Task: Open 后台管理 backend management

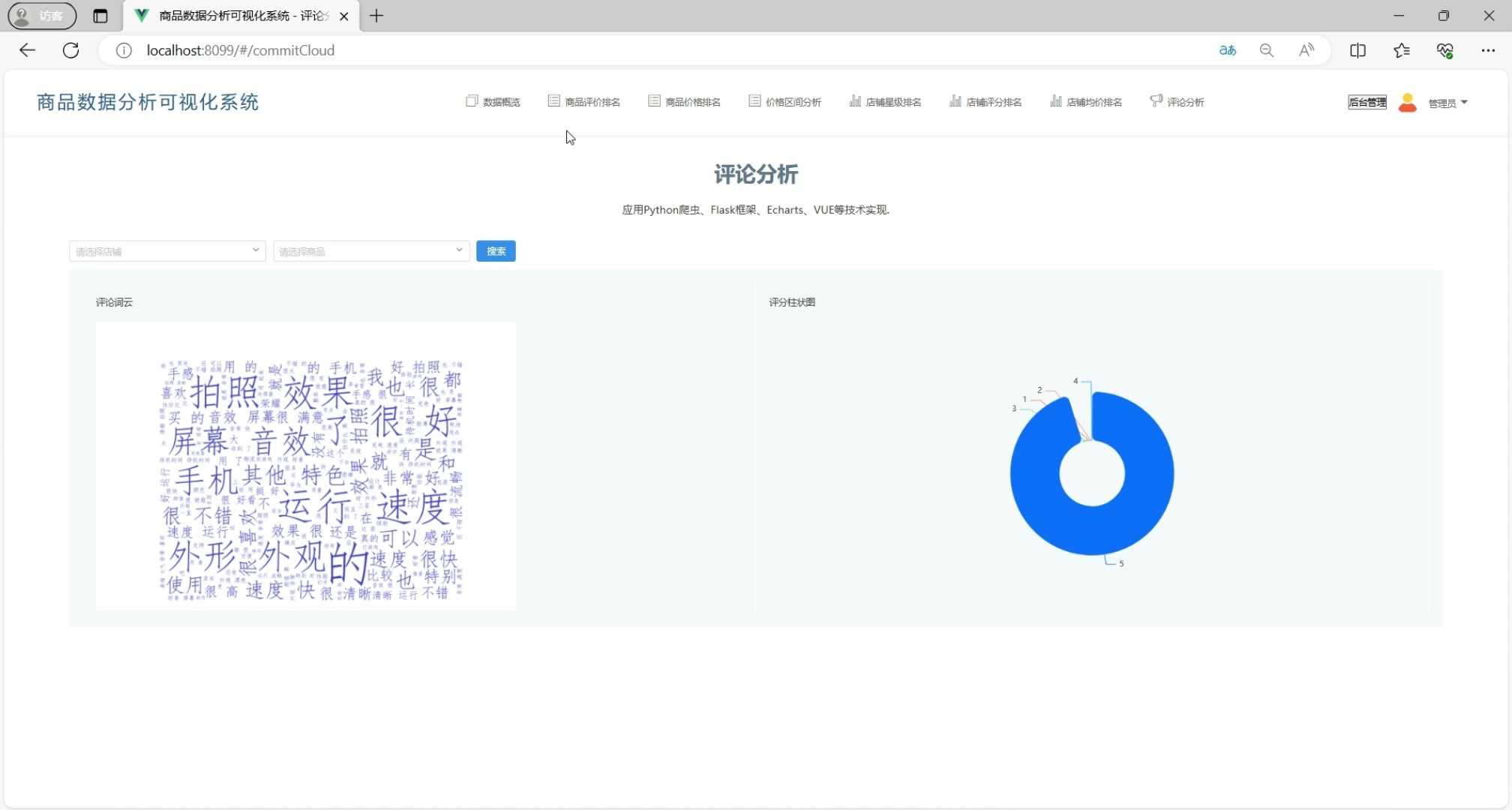Action: 1366,102
